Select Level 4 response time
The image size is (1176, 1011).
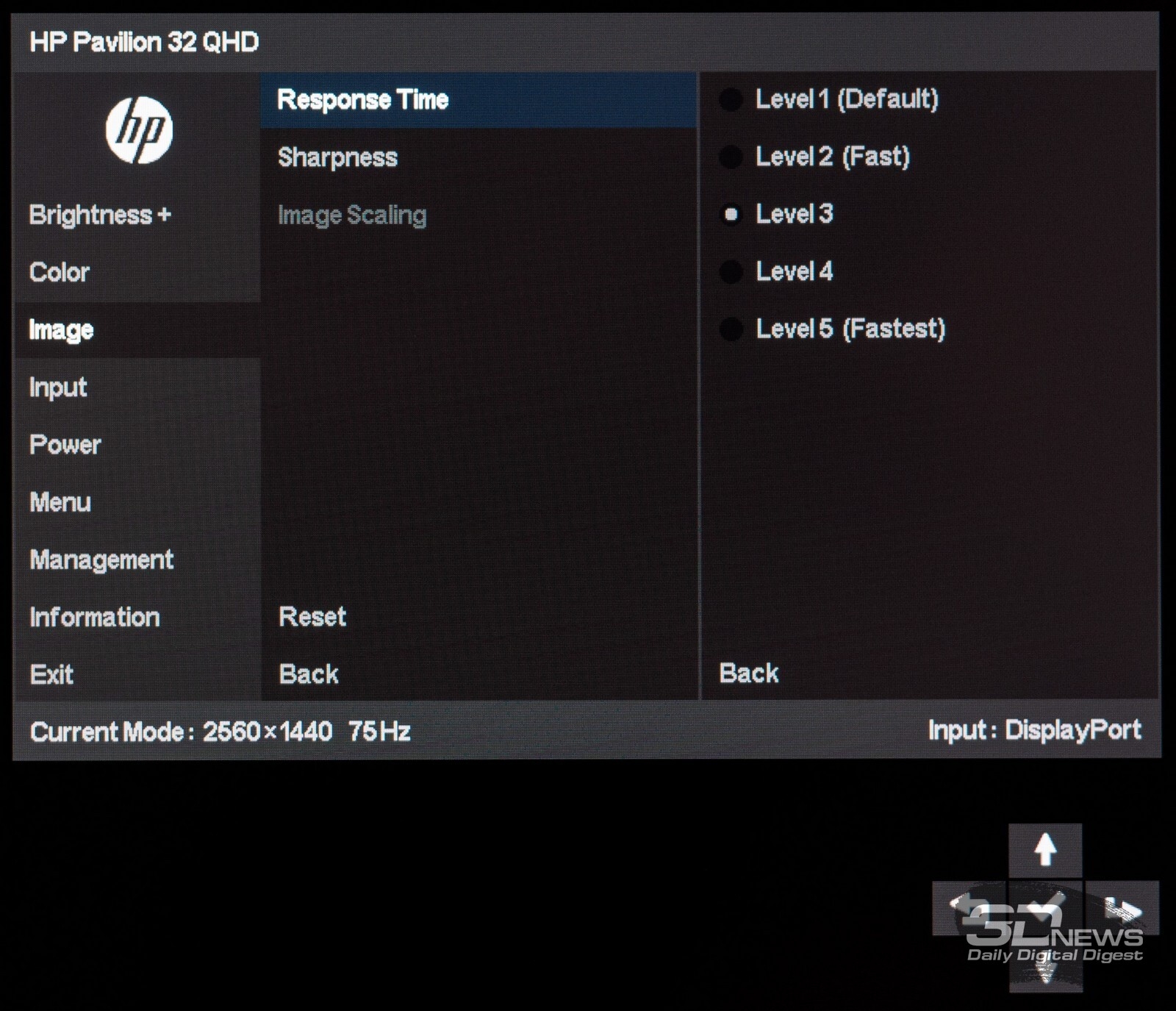click(x=776, y=271)
